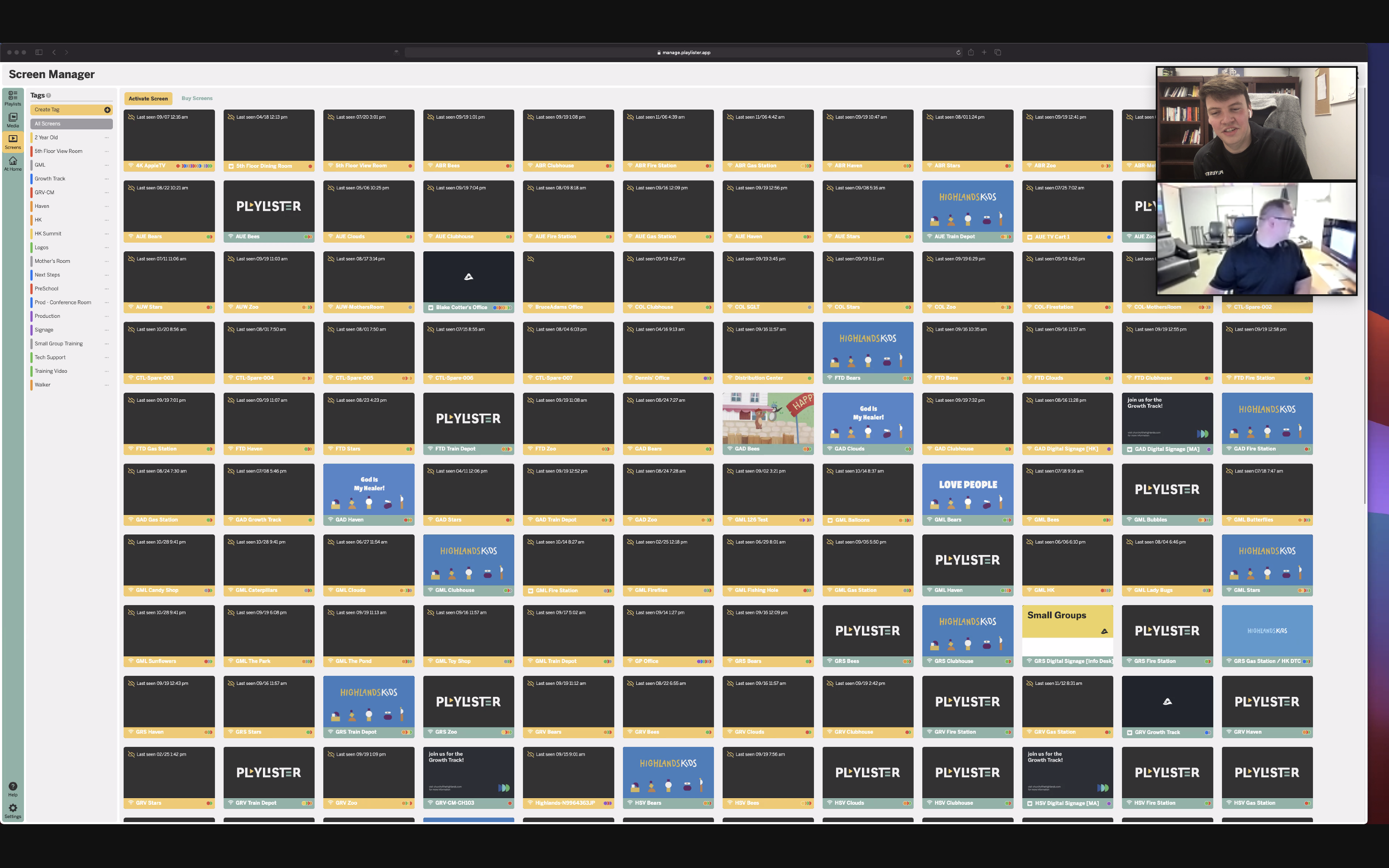This screenshot has height=868, width=1389.
Task: Click the wifi icon beside GML Bubbles
Action: pyautogui.click(x=1129, y=520)
